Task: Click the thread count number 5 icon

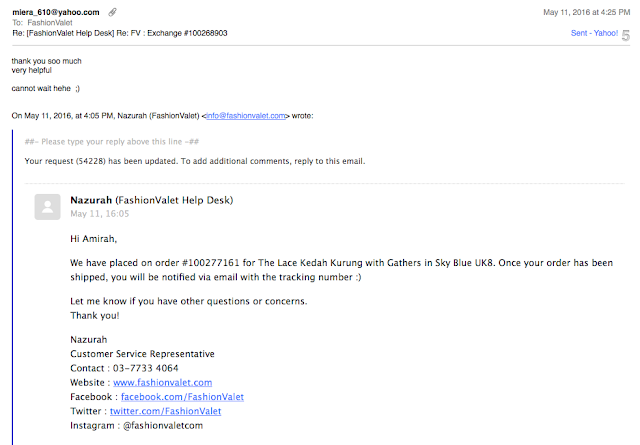Action: 626,36
